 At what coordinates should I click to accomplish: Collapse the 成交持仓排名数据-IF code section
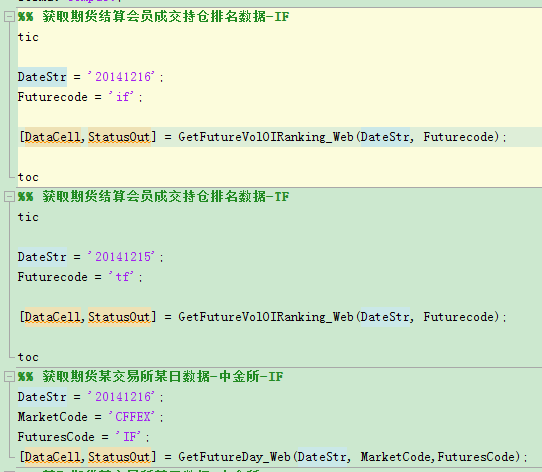coord(9,17)
